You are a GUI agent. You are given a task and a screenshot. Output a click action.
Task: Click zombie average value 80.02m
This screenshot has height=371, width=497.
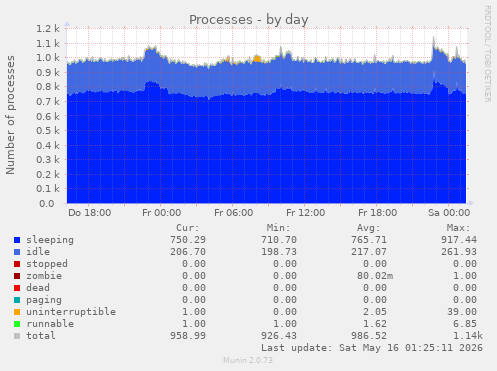pos(375,276)
